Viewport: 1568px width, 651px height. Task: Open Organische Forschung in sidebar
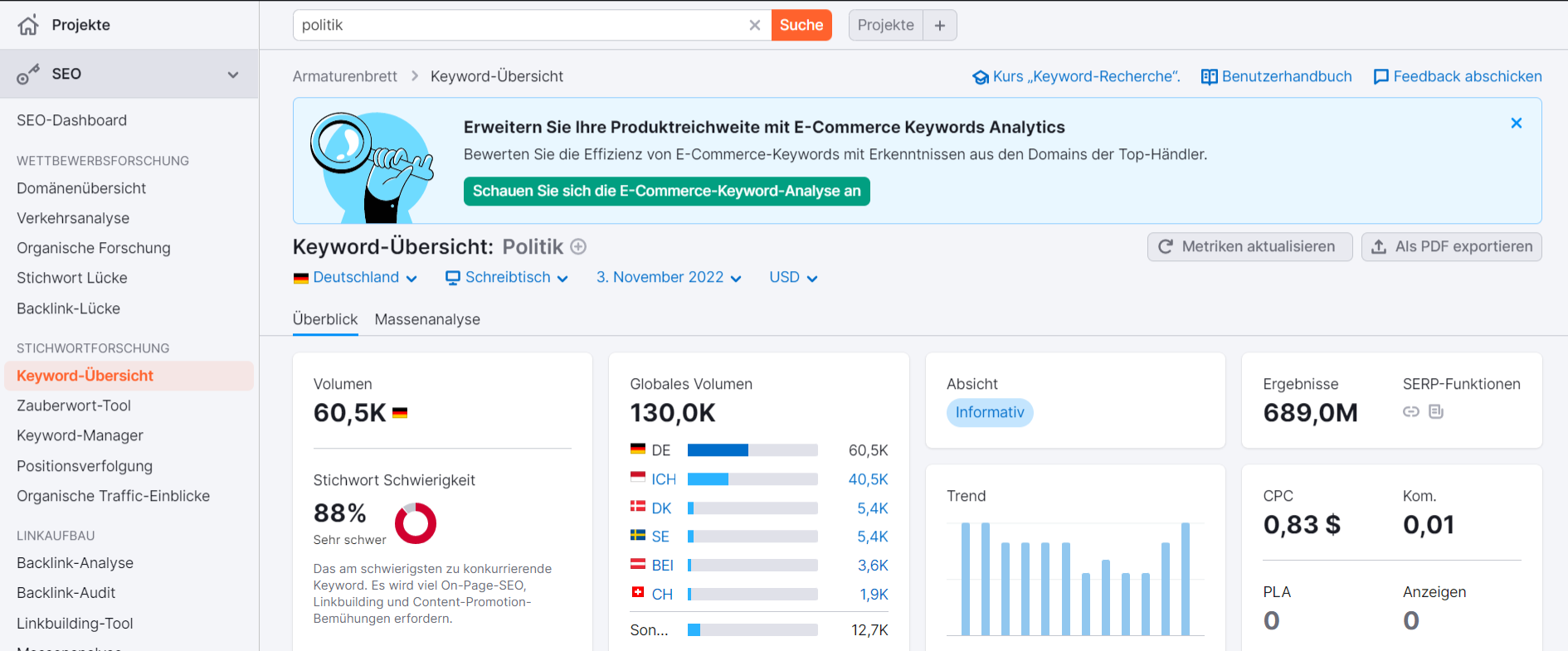click(x=94, y=248)
